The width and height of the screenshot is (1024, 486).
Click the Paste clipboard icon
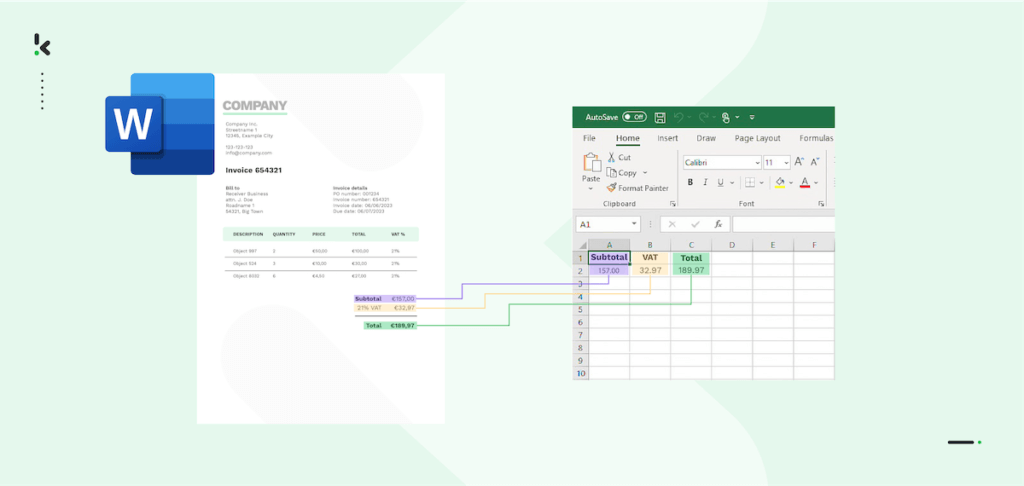click(591, 164)
